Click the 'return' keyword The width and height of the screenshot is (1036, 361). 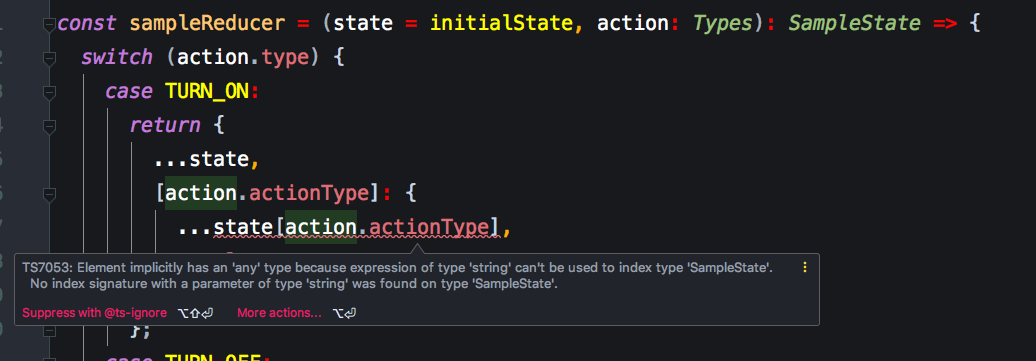(x=165, y=126)
